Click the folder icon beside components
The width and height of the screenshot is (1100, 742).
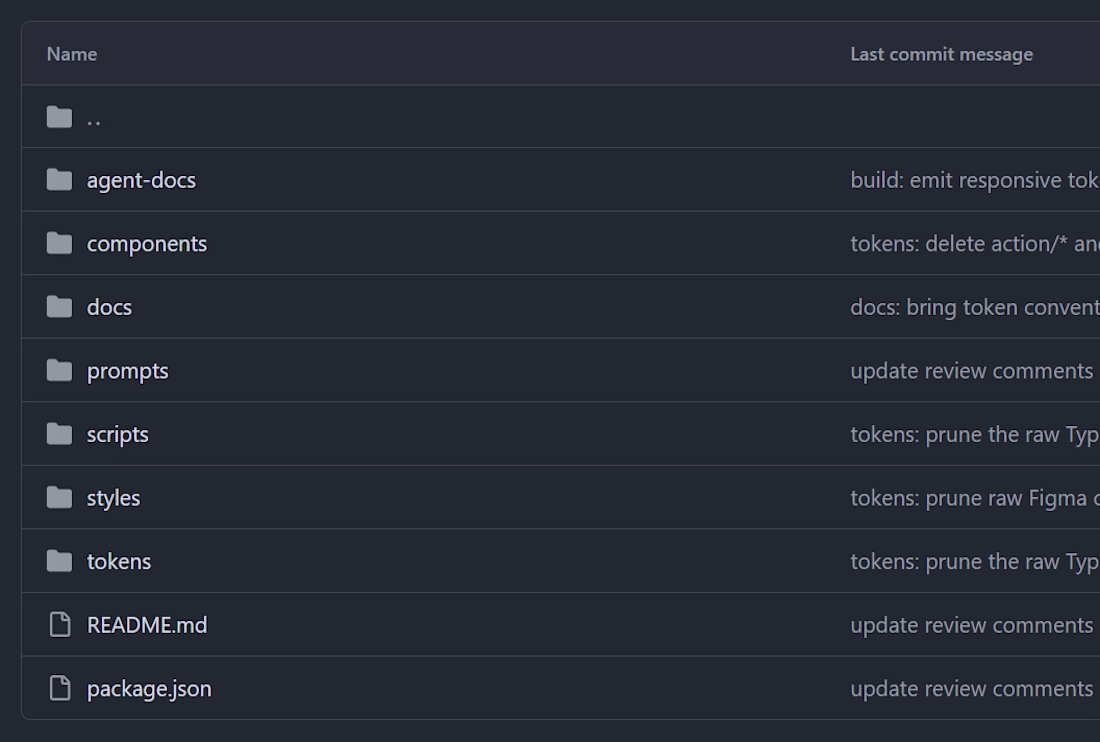(59, 243)
